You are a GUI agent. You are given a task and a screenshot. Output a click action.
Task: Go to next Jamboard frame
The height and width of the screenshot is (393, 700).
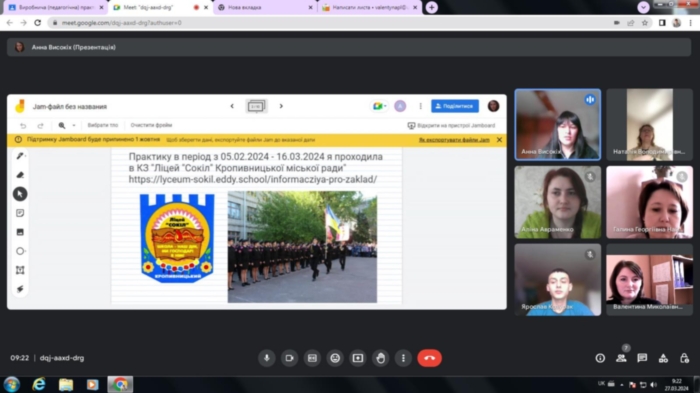pyautogui.click(x=281, y=106)
